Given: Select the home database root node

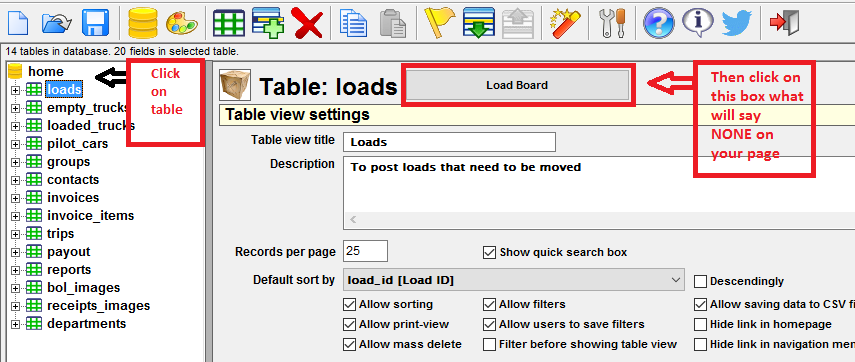Looking at the screenshot, I should [x=46, y=71].
